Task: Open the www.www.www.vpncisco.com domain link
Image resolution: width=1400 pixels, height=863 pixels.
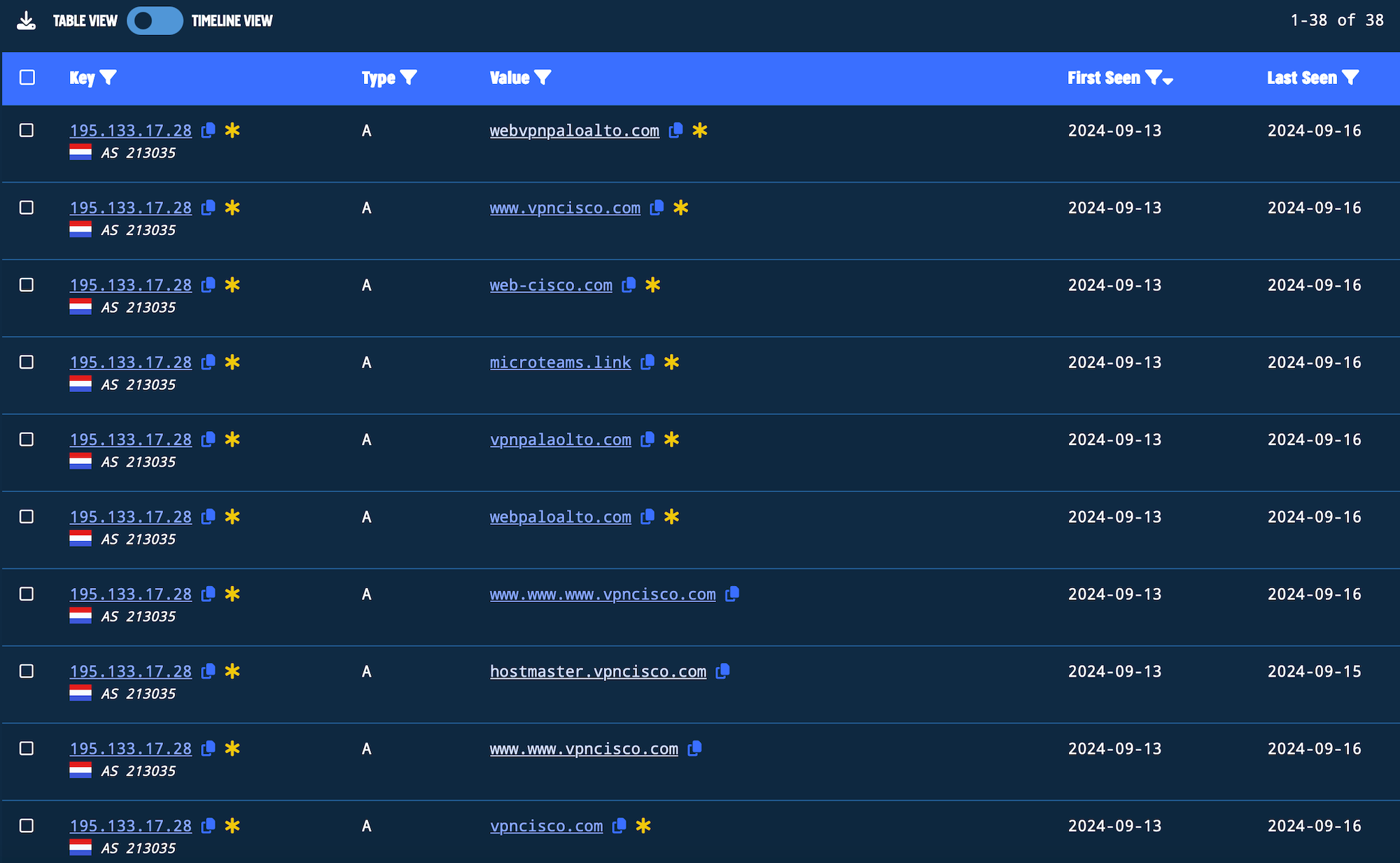Action: pyautogui.click(x=603, y=594)
